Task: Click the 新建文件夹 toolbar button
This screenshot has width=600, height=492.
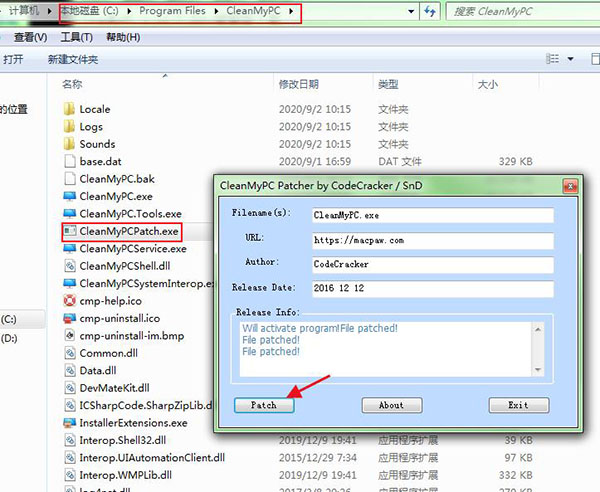Action: (x=72, y=60)
